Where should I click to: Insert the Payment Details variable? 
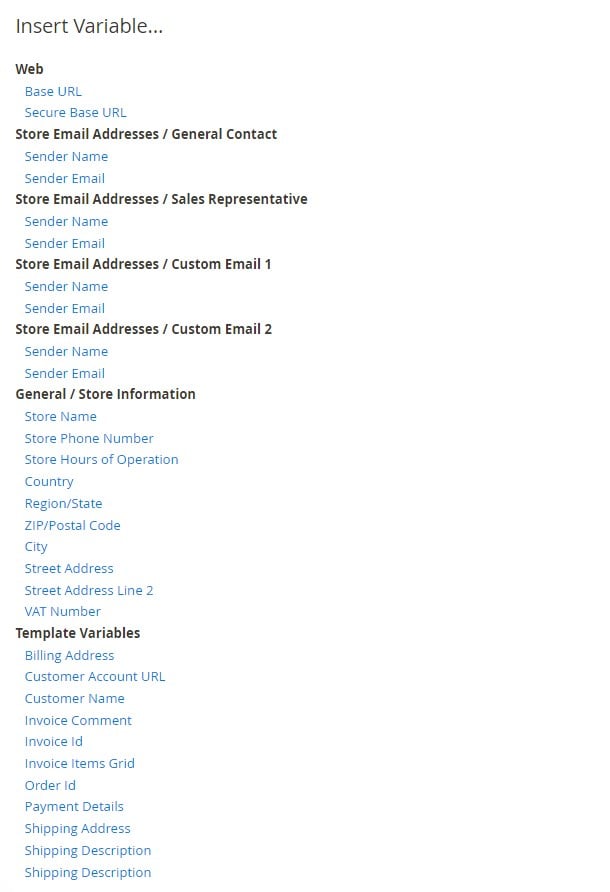point(74,807)
